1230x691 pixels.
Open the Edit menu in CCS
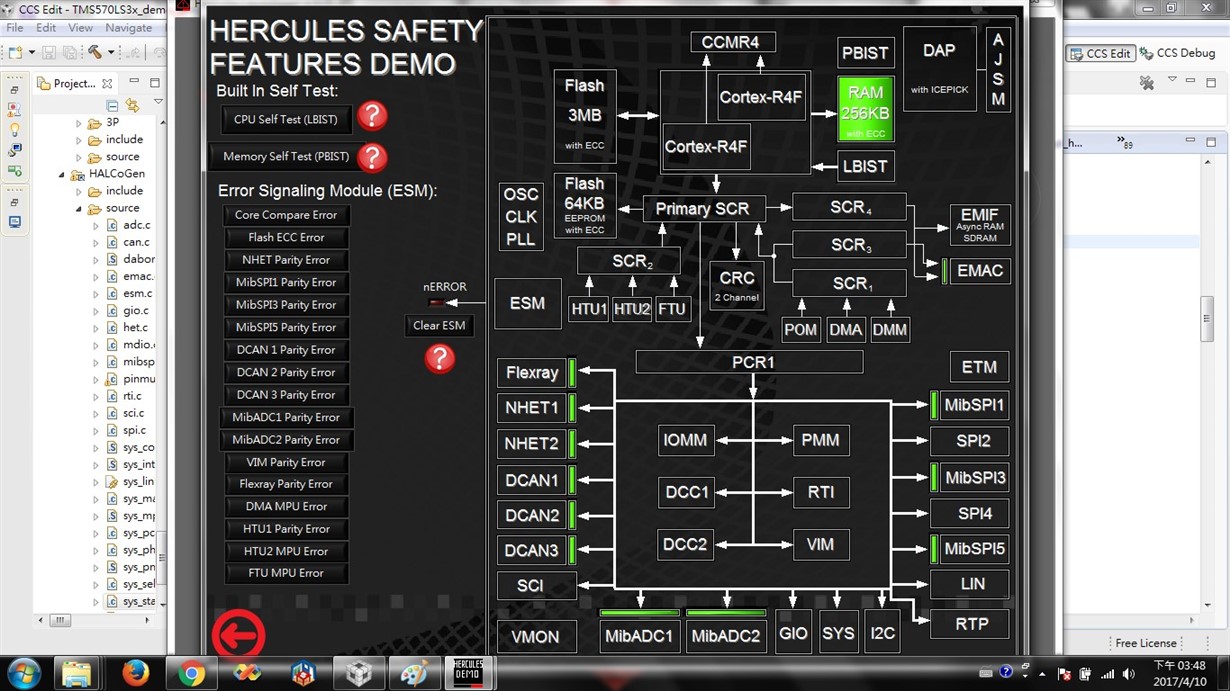point(46,28)
